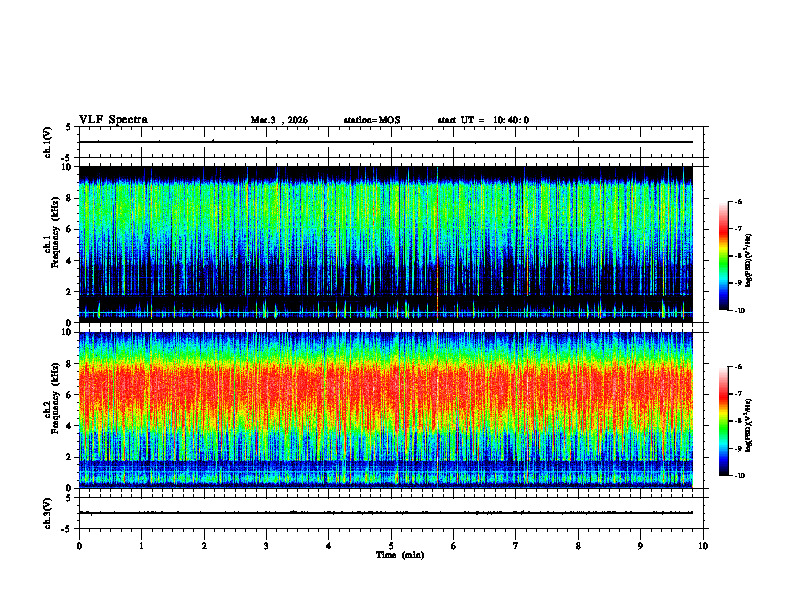Click the time axis tick label "9"
This screenshot has width=792, height=612.
coord(640,546)
